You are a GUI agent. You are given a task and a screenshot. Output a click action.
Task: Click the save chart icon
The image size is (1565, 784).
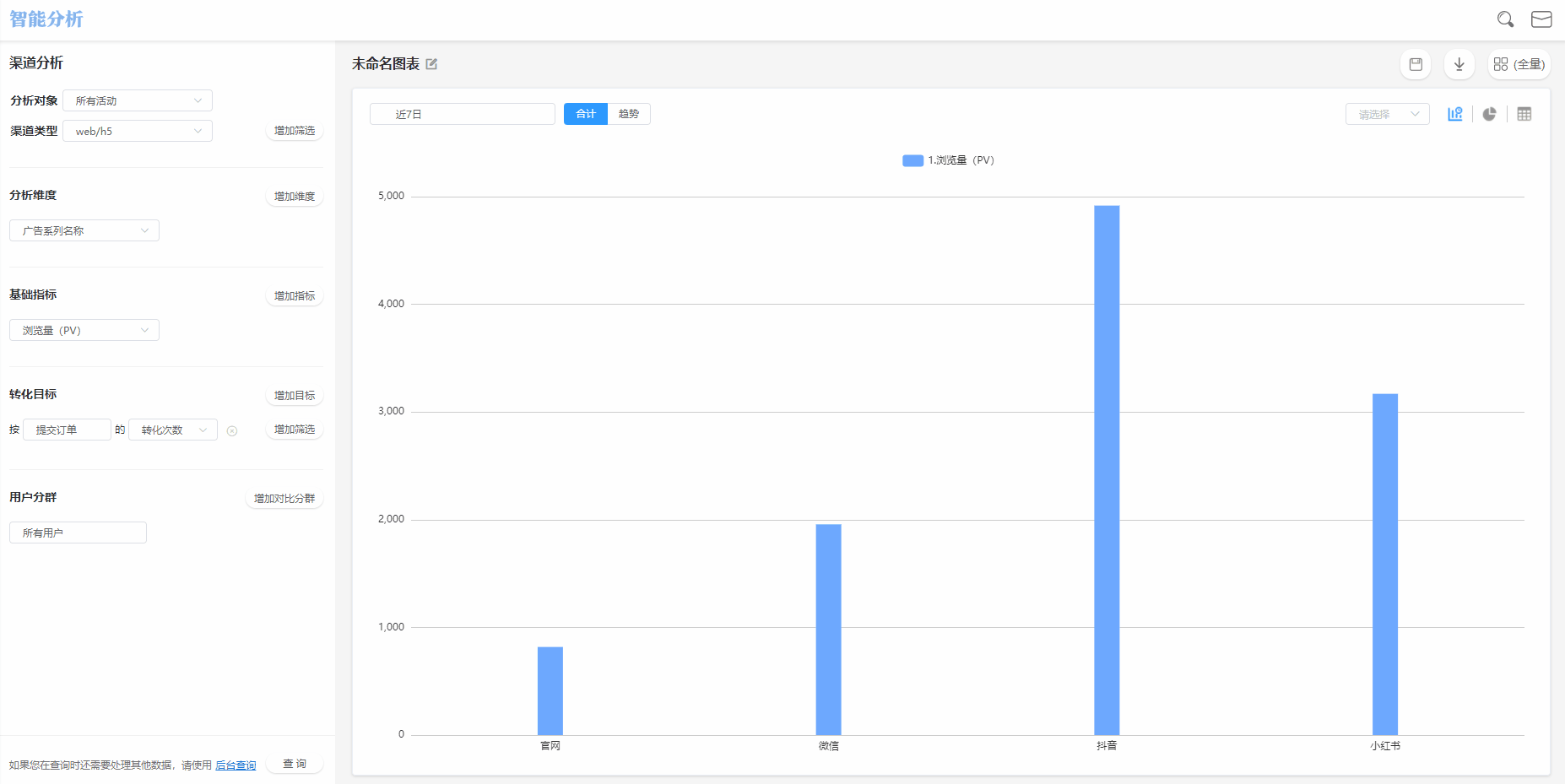[1416, 64]
